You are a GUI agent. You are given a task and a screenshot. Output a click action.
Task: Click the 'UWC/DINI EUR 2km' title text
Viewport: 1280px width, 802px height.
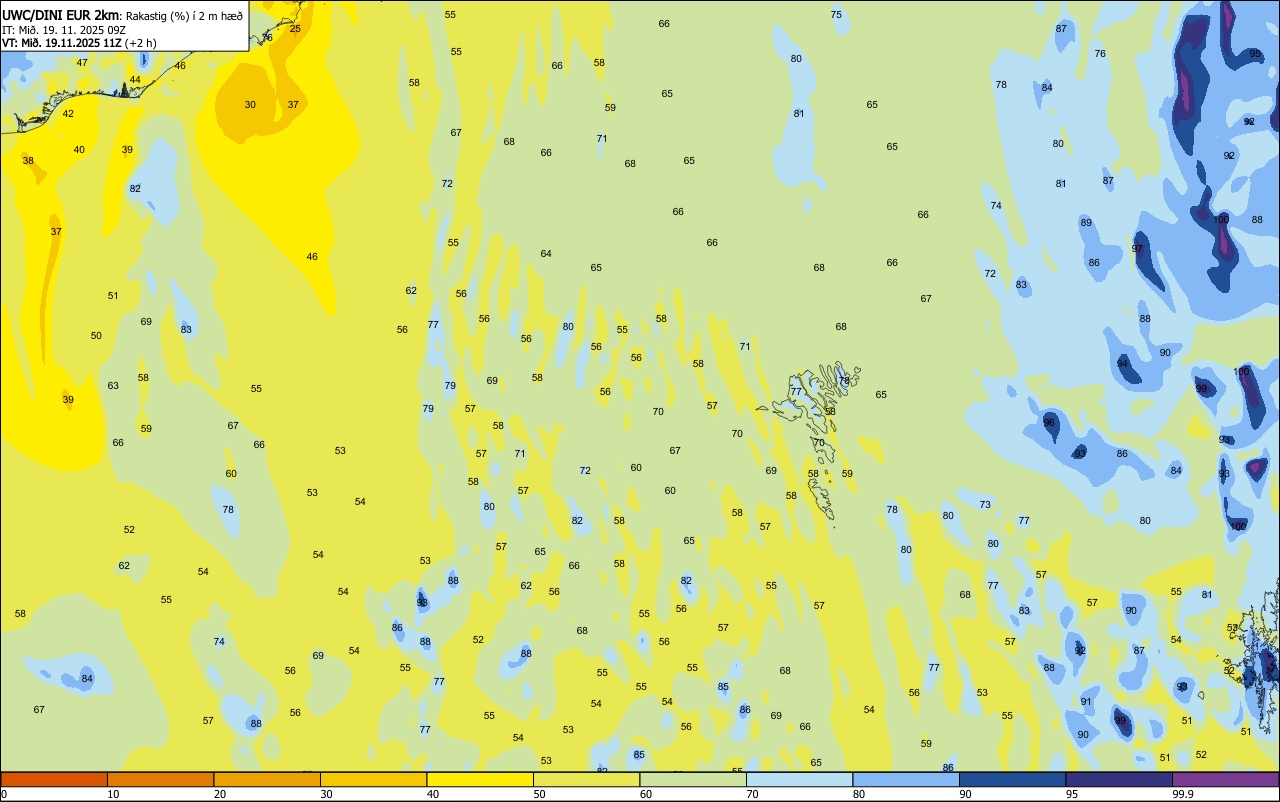(x=61, y=14)
